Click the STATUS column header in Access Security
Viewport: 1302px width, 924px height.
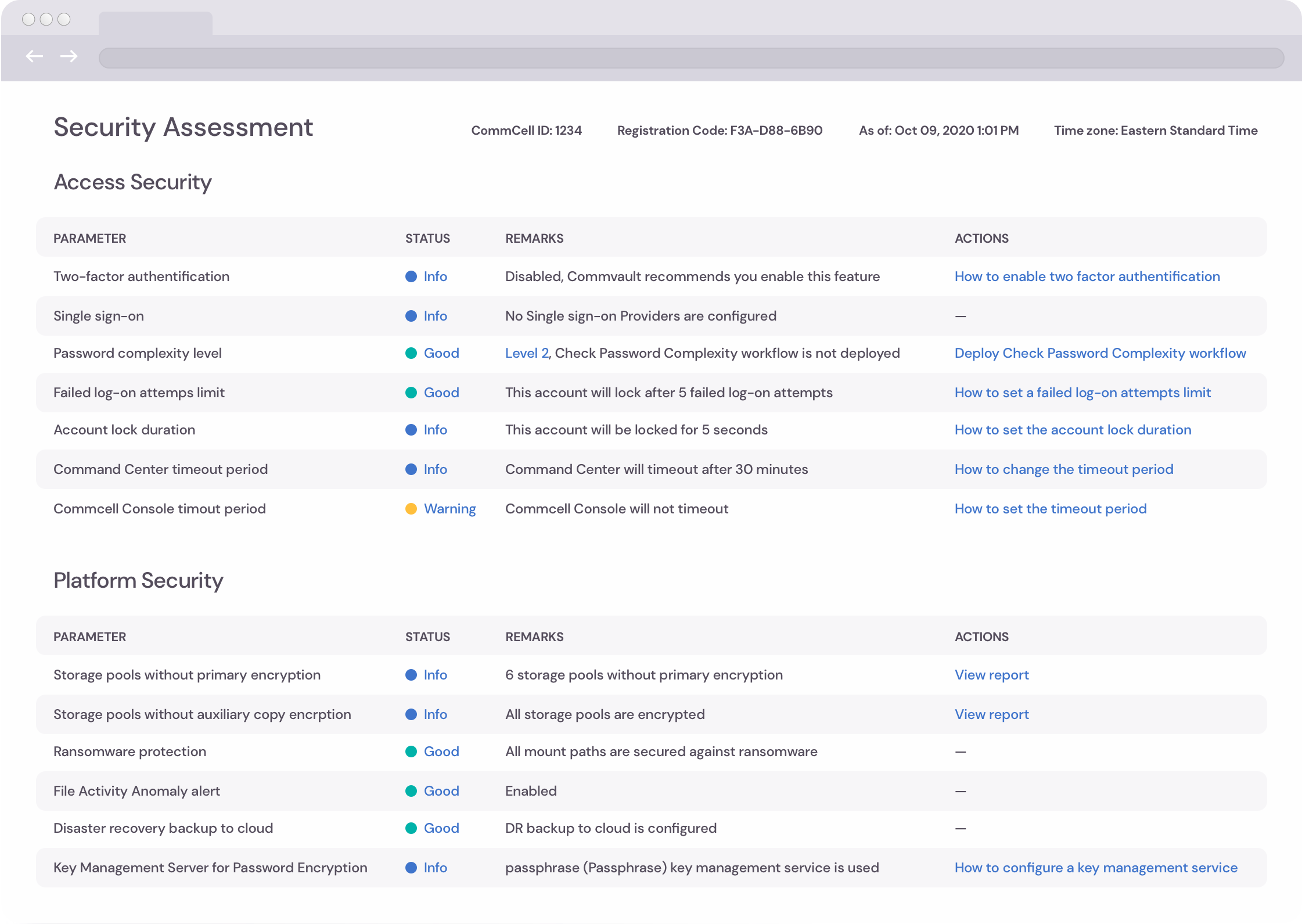428,238
